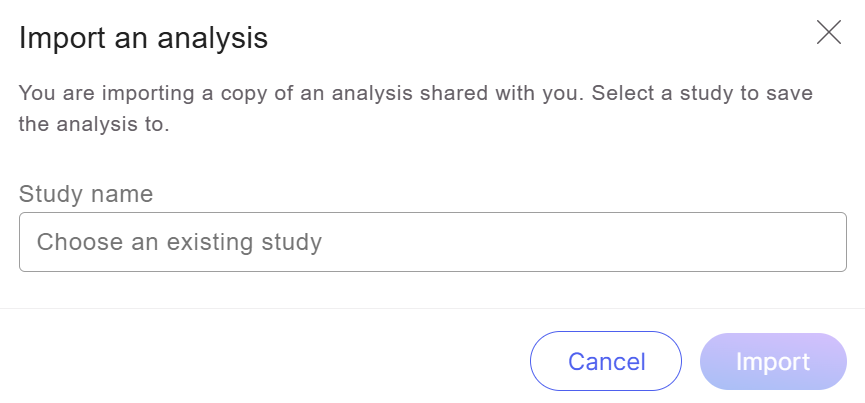Click the text about selecting a study

pyautogui.click(x=415, y=109)
